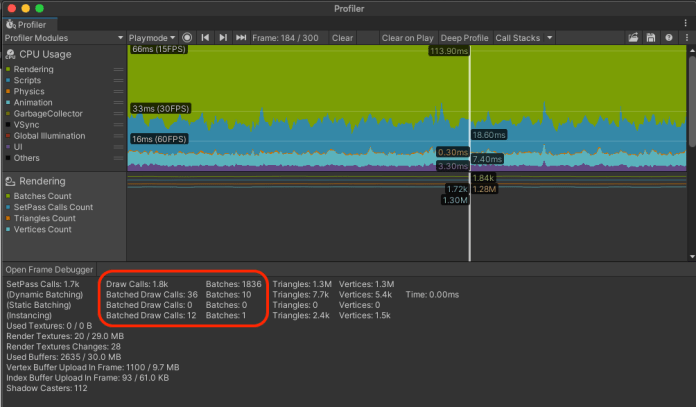Step to previous frame
Screen dimensions: 696x407
205,38
